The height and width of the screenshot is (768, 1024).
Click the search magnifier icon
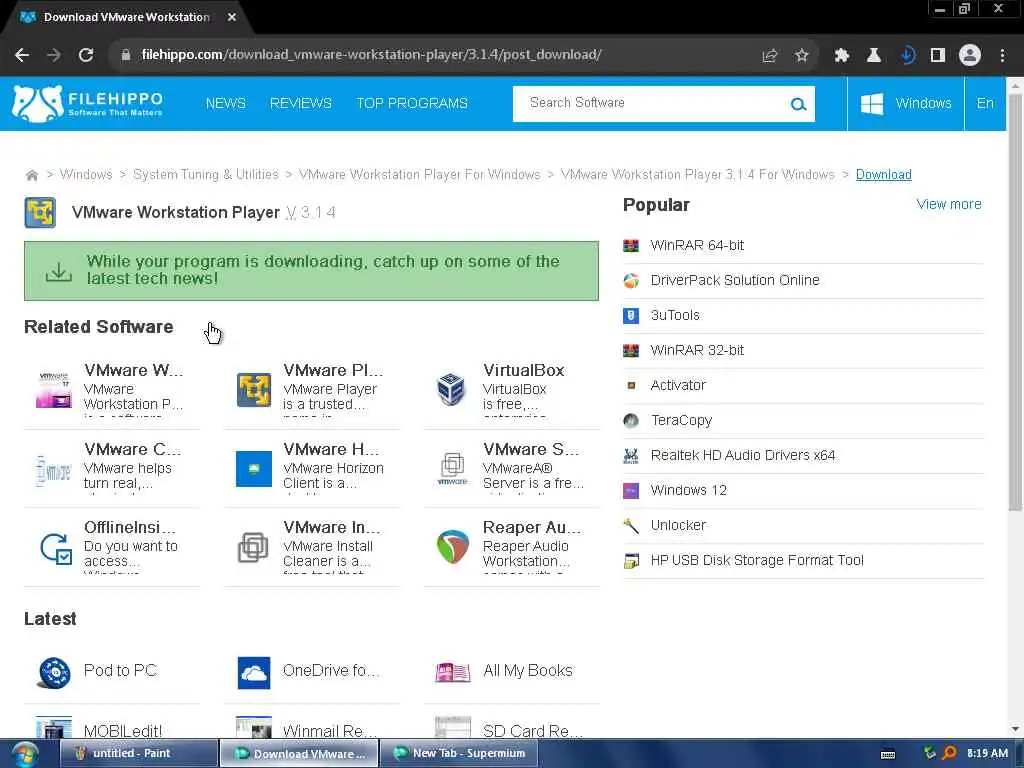(x=798, y=104)
